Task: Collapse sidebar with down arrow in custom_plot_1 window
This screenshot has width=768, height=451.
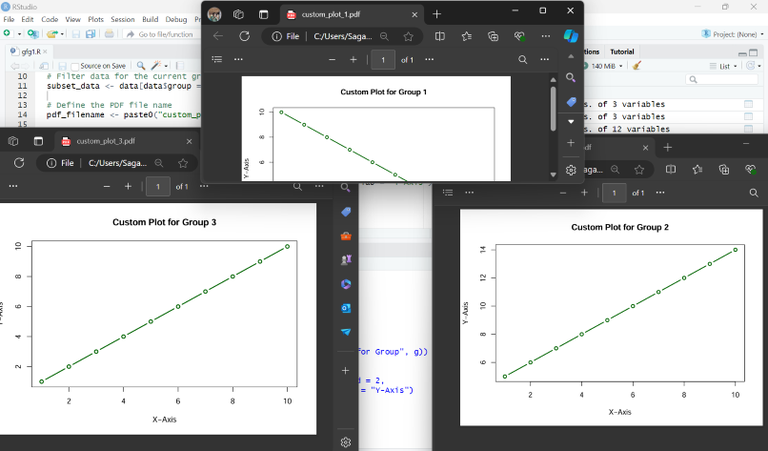Action: point(571,121)
